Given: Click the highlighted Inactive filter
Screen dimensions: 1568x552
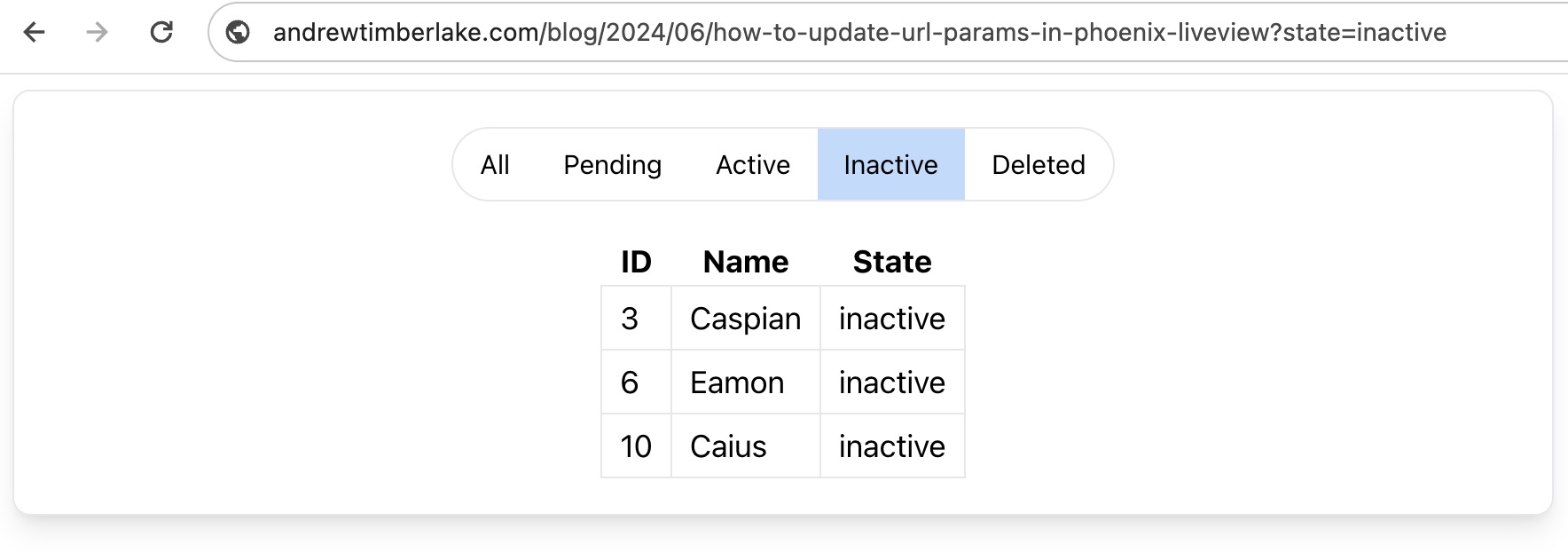Looking at the screenshot, I should [890, 165].
